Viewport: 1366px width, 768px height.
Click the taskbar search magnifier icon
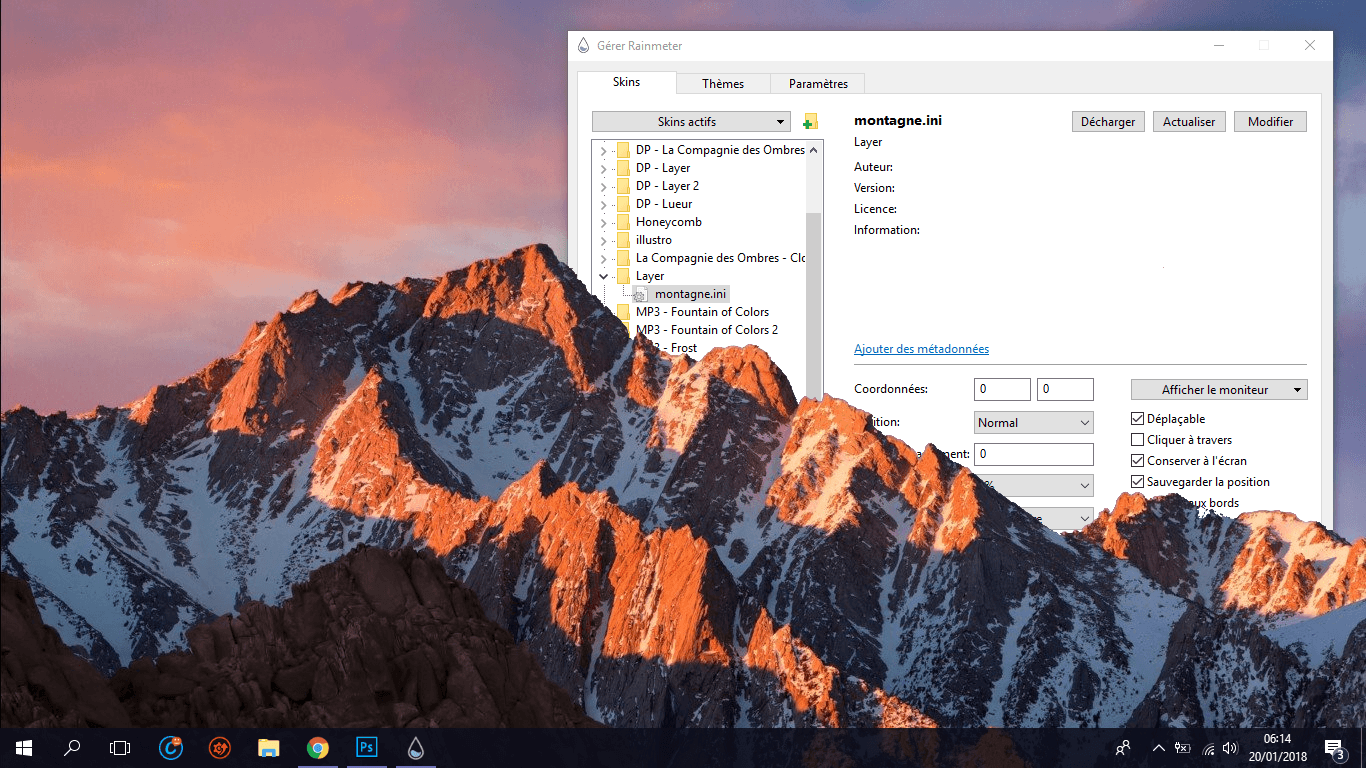[x=72, y=747]
